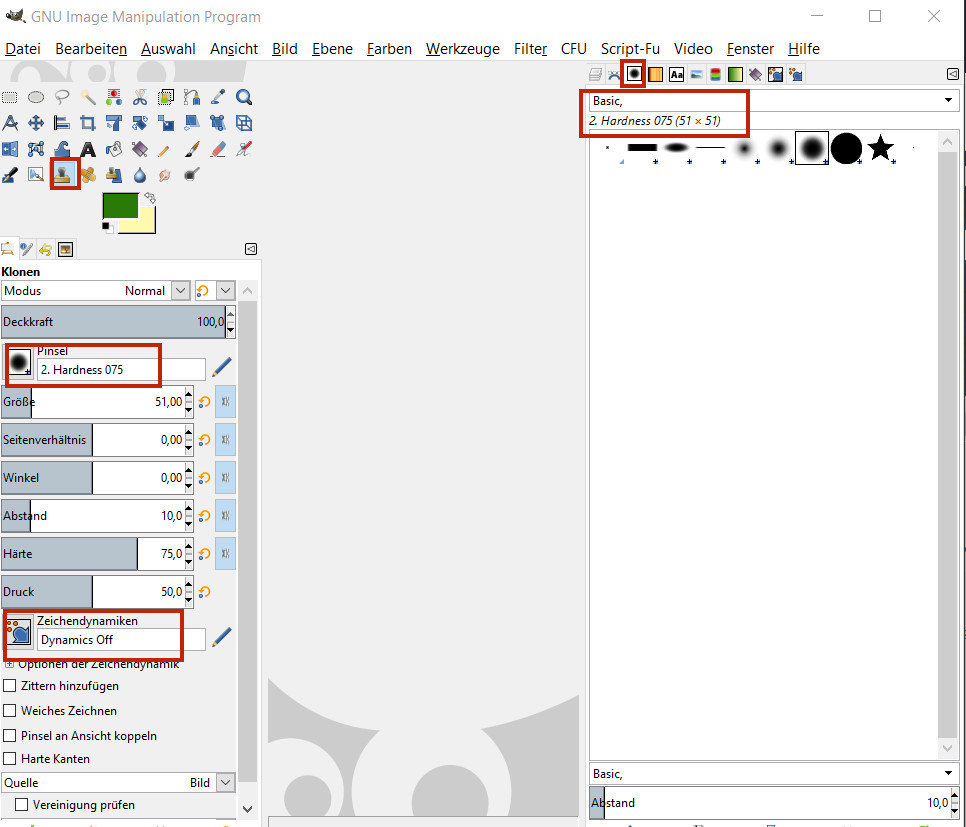Select the Crop tool
The image size is (966, 827).
coord(88,123)
